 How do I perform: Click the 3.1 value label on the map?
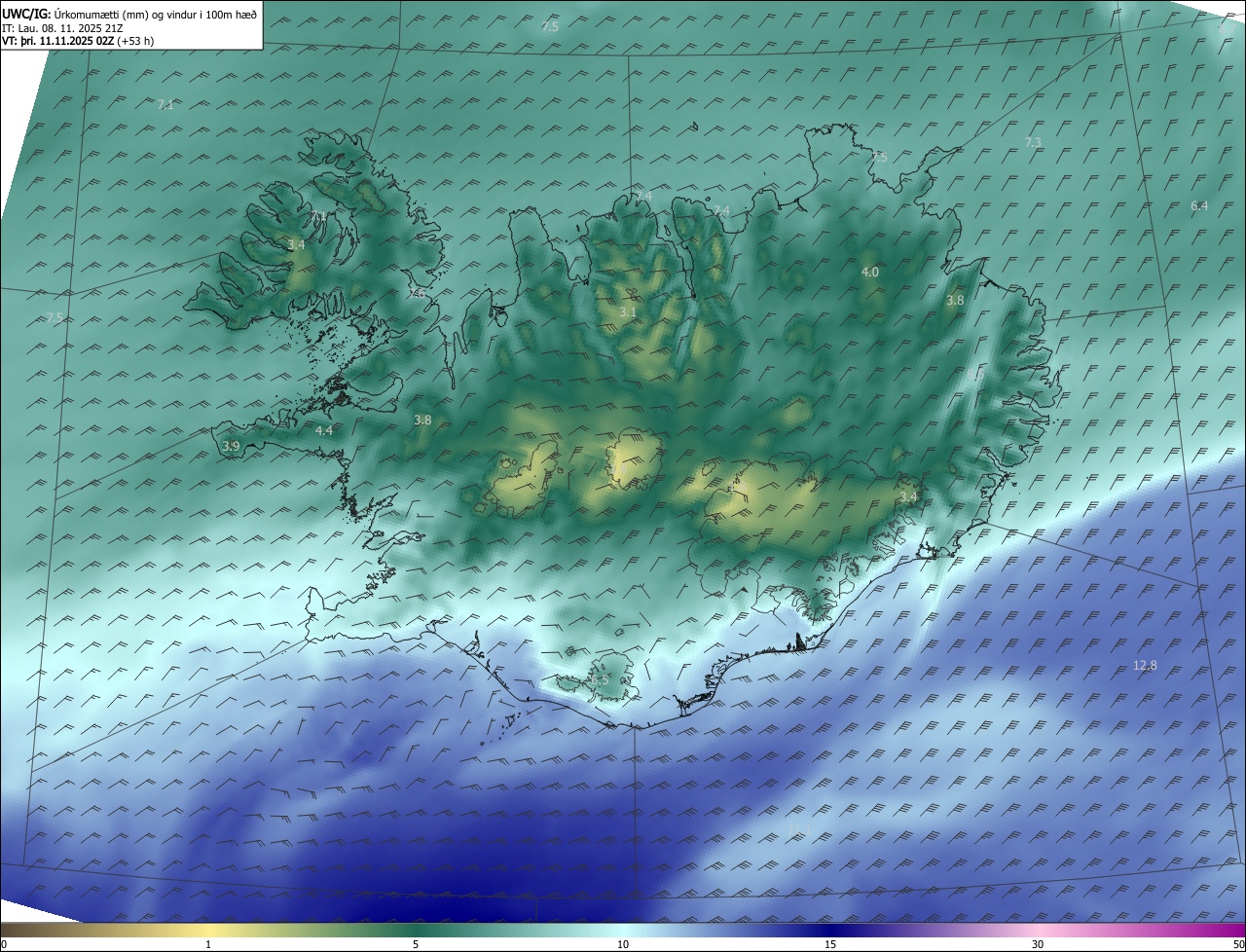[x=628, y=312]
